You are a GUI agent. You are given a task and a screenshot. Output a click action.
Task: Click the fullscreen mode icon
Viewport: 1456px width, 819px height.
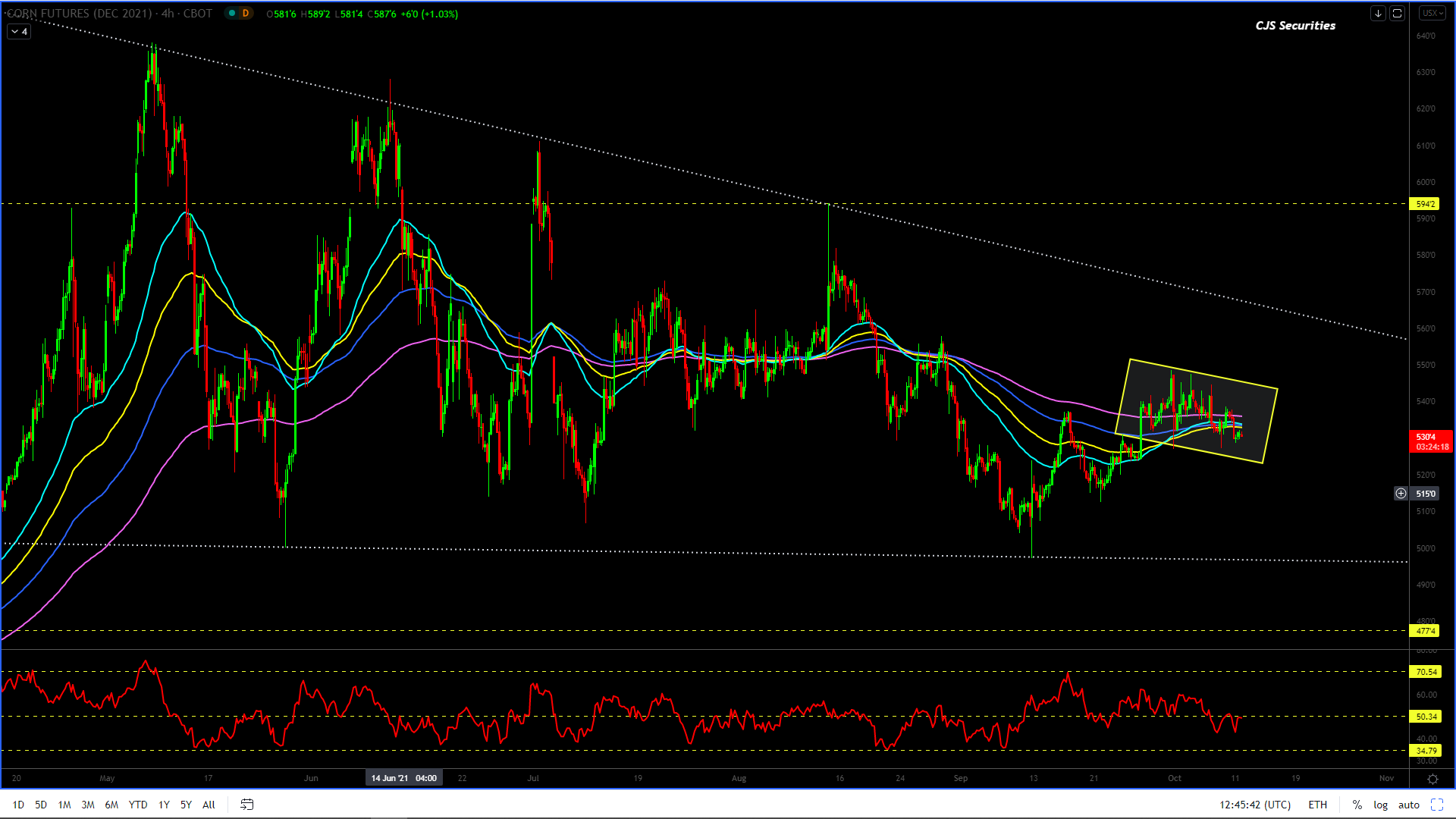1436,805
